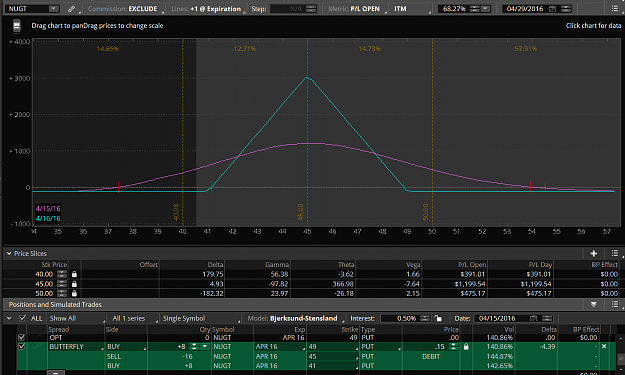Screen dimensions: 625x375
Task: Toggle the price lock icon on BUTTERFLY row
Action: pyautogui.click(x=466, y=347)
